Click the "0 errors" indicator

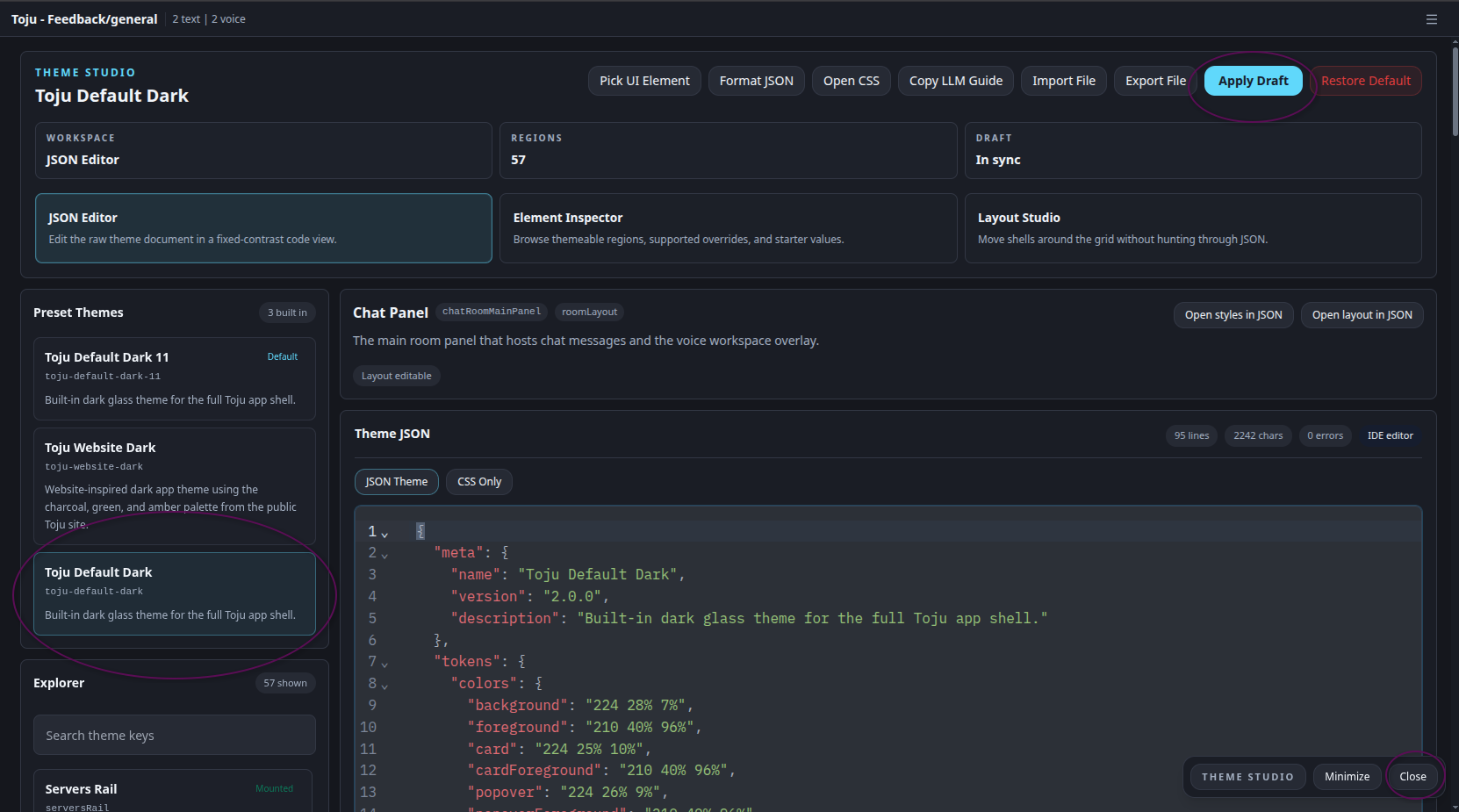tap(1325, 435)
